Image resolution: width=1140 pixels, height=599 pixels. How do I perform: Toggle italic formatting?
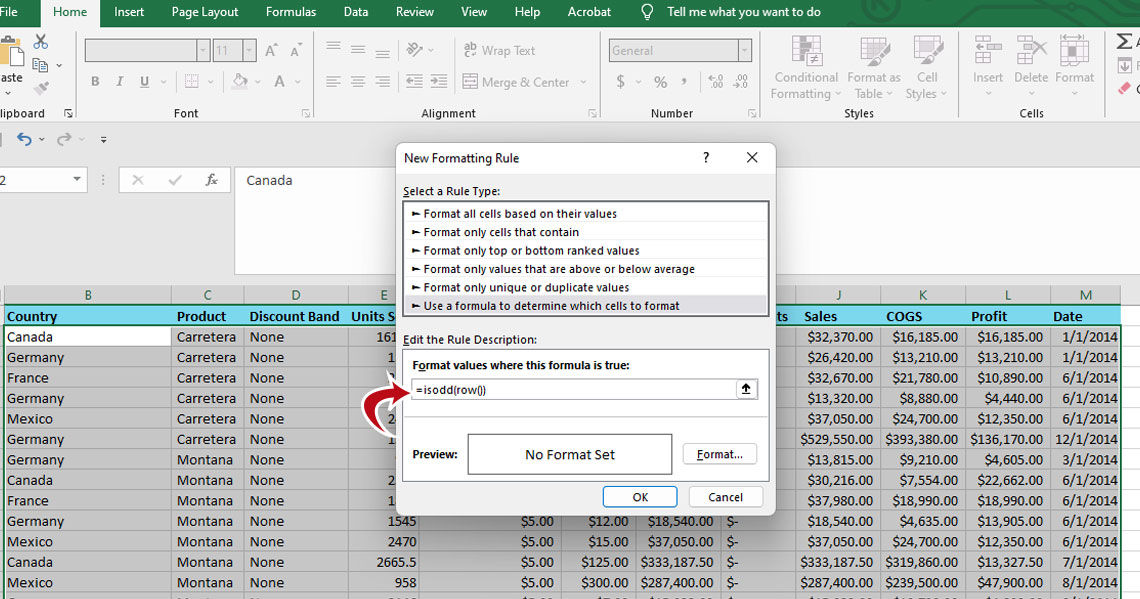(x=120, y=81)
